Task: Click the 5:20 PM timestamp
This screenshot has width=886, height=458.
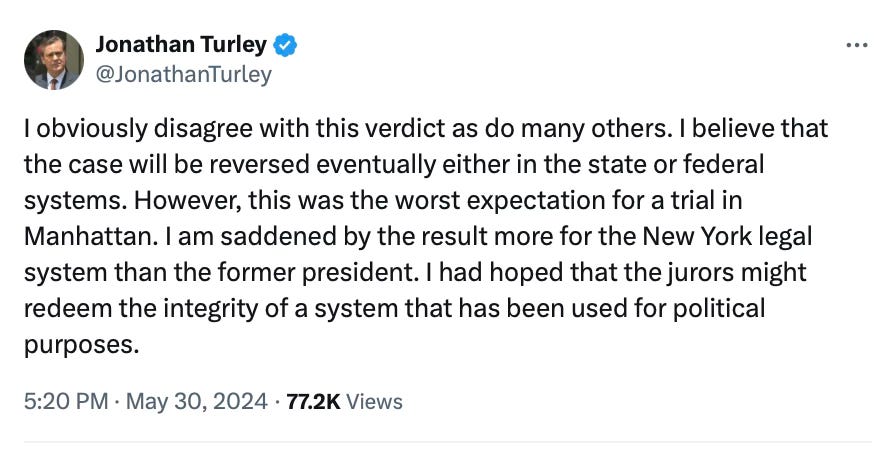Action: pos(64,401)
